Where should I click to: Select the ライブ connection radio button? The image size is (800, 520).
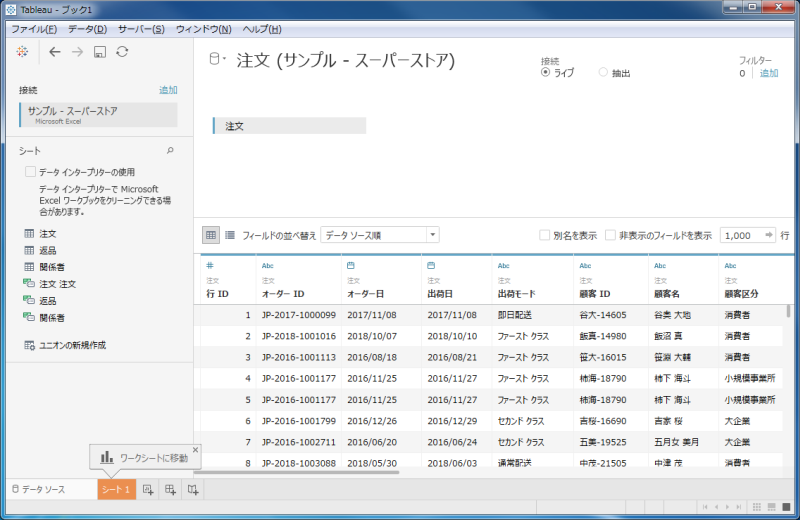point(545,72)
